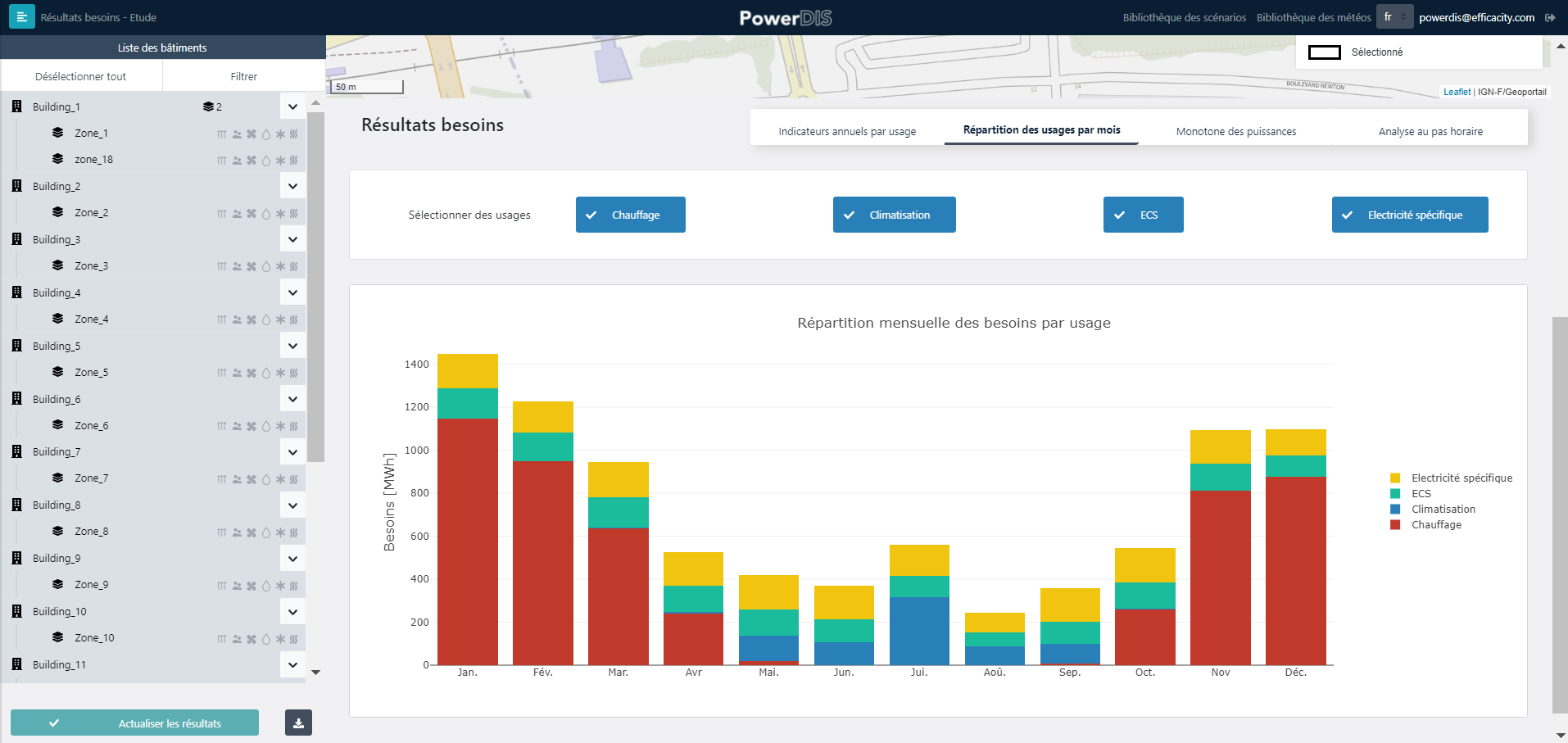Click the wavy heating icon at end of Zone_2 row

[293, 214]
